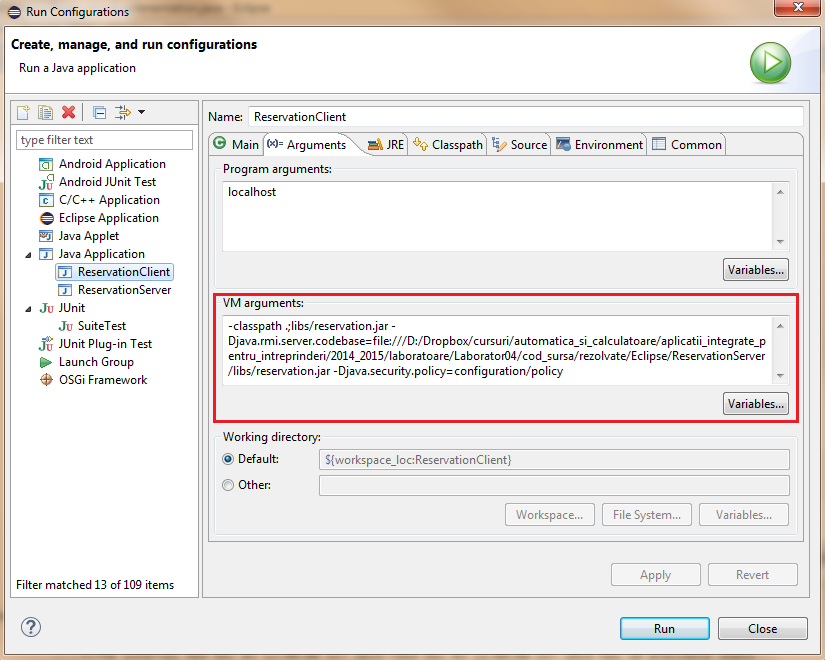Click the C/C++ Application icon
The height and width of the screenshot is (660, 825).
point(46,200)
